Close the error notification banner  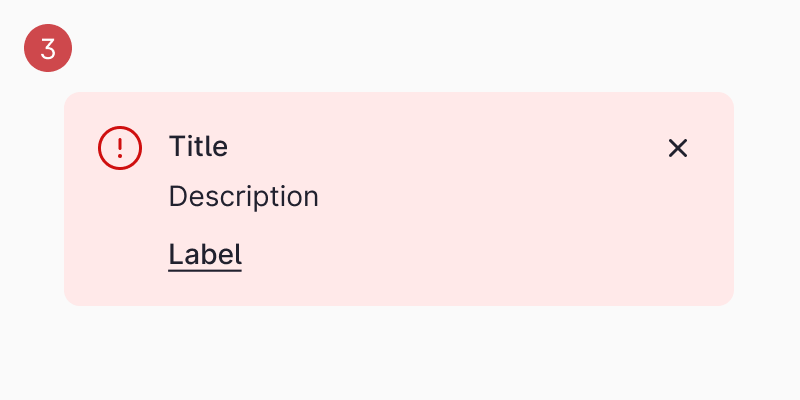pyautogui.click(x=678, y=148)
